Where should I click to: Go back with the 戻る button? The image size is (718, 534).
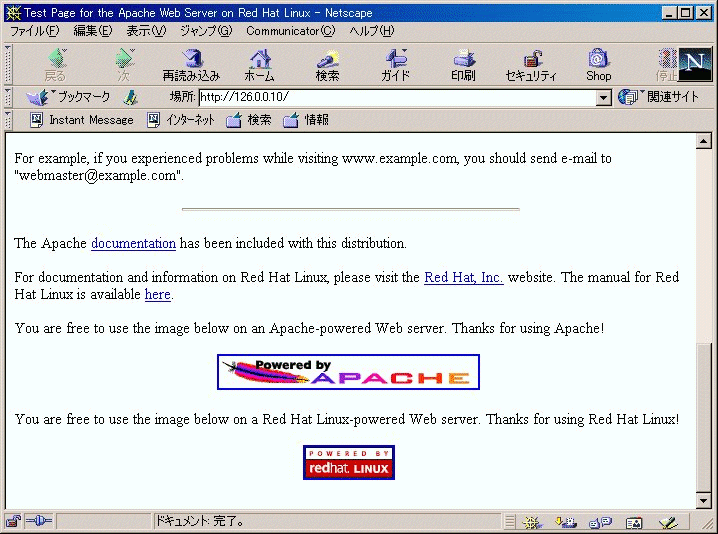click(56, 65)
